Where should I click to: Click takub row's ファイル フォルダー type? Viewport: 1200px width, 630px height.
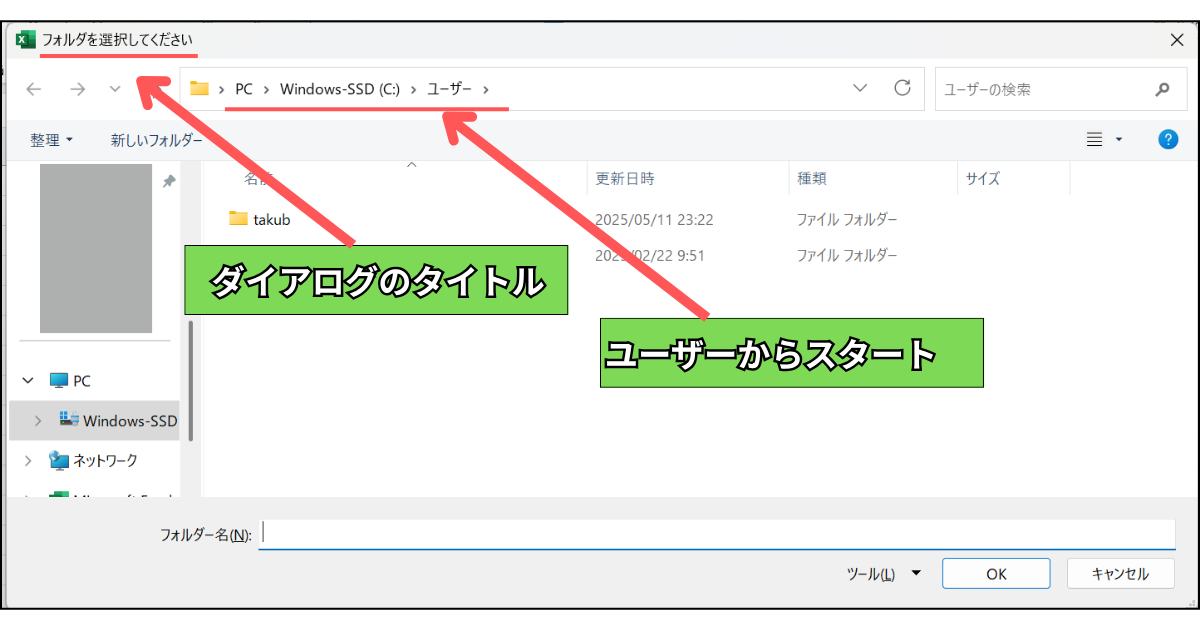(847, 219)
